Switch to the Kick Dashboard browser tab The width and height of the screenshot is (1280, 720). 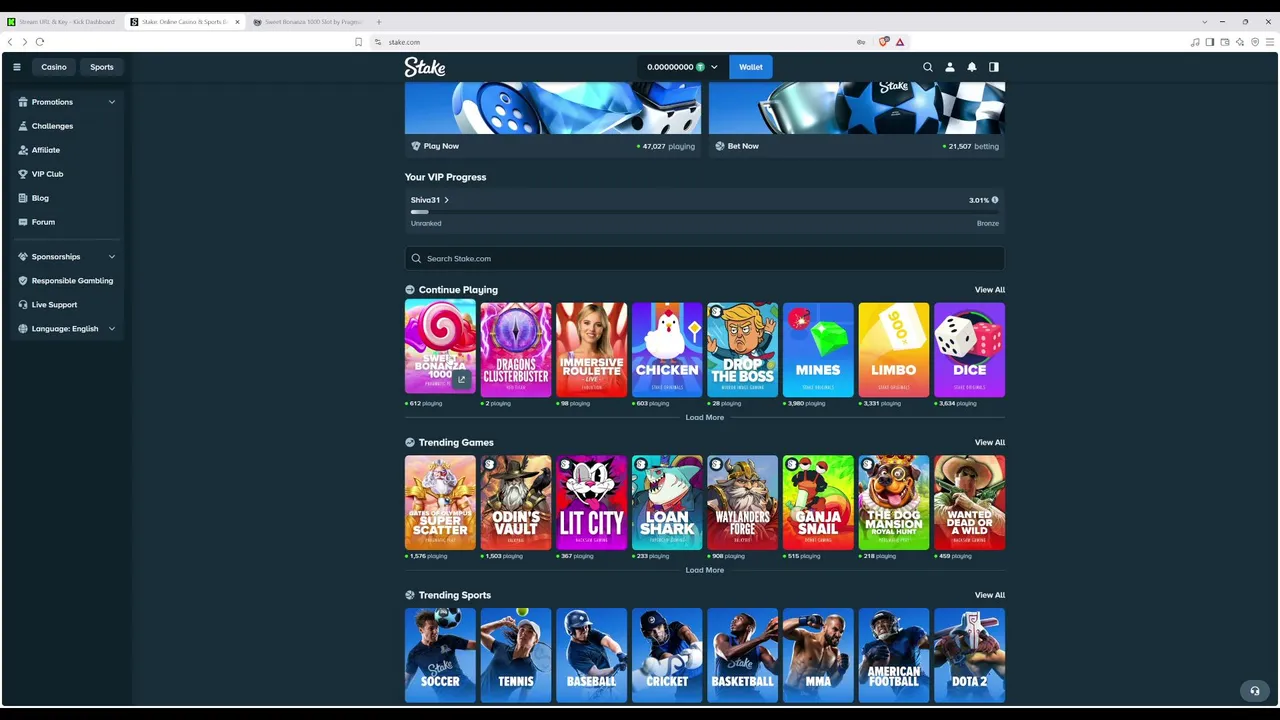coord(62,22)
